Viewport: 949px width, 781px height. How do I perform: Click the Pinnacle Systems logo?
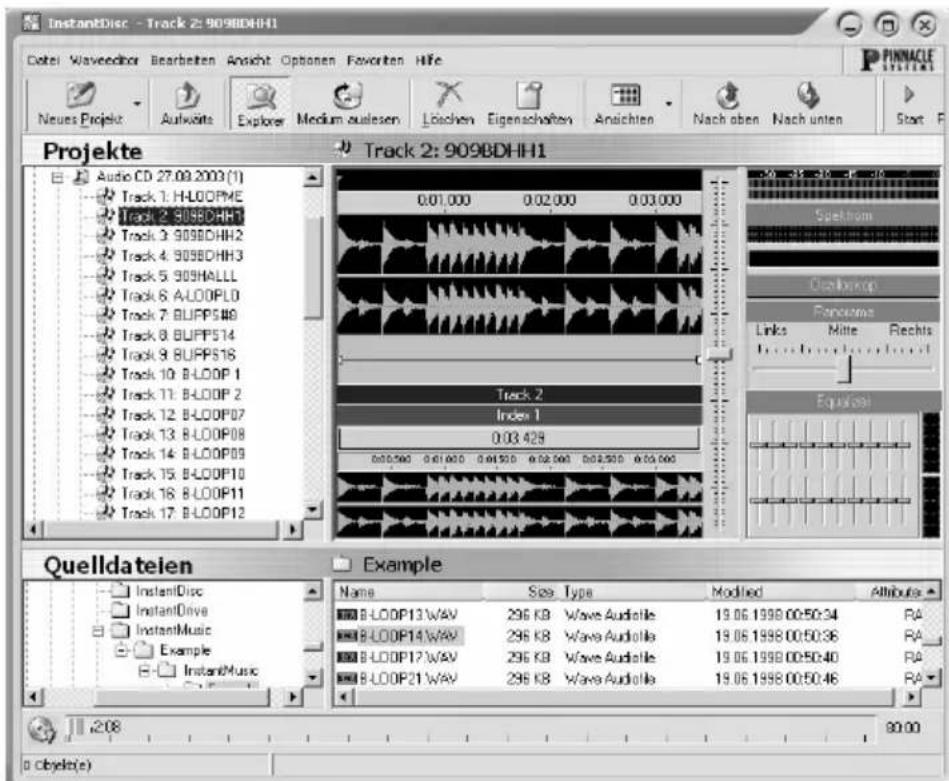[x=898, y=60]
